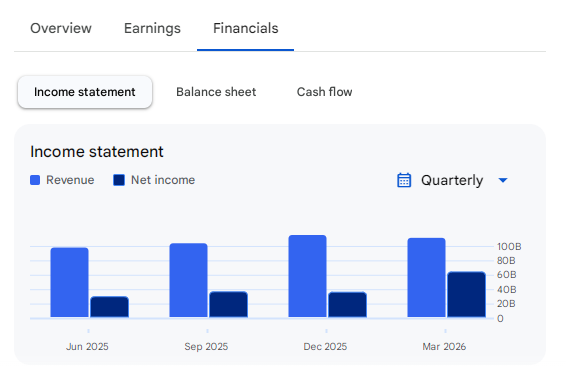Open the Overview tab
This screenshot has width=566, height=374.
[x=61, y=28]
